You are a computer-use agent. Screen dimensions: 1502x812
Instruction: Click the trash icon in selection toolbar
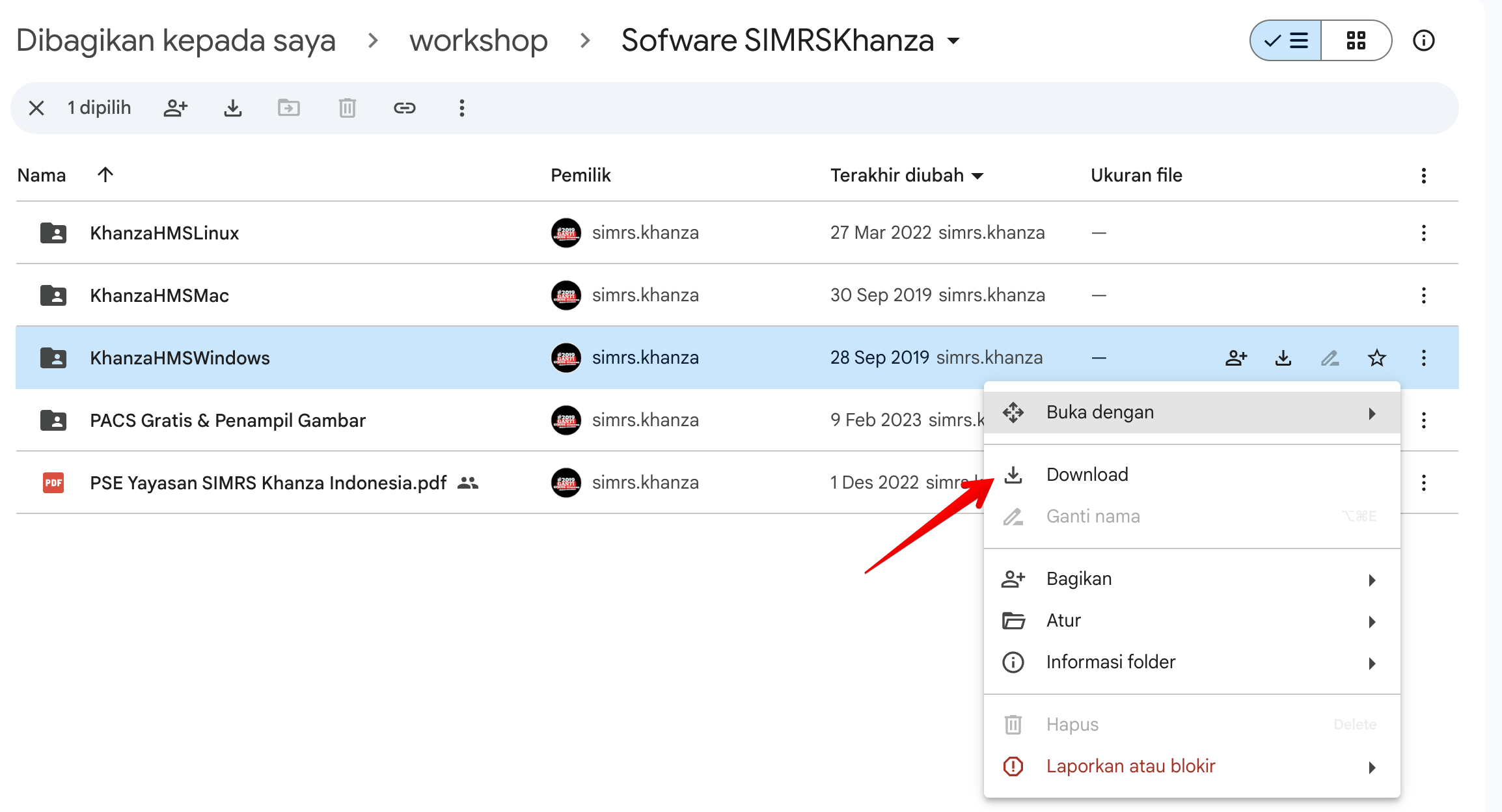click(348, 108)
